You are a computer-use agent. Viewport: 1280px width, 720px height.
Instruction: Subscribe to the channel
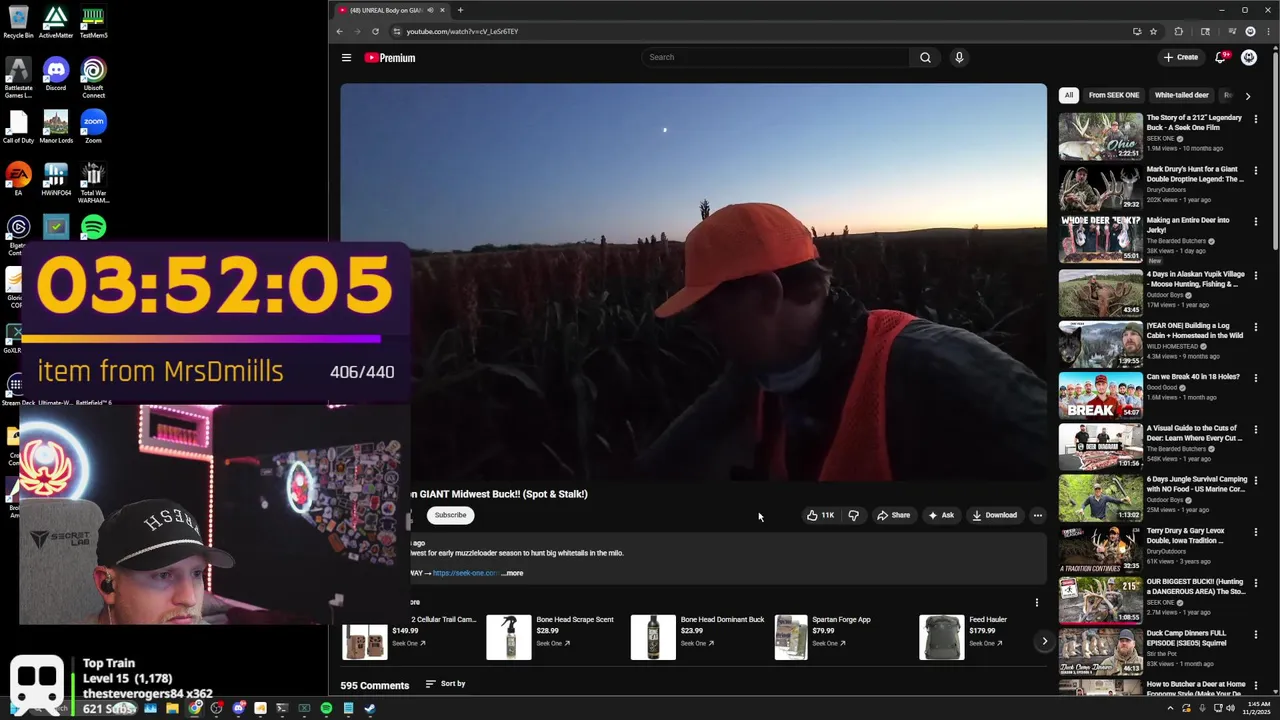(450, 515)
